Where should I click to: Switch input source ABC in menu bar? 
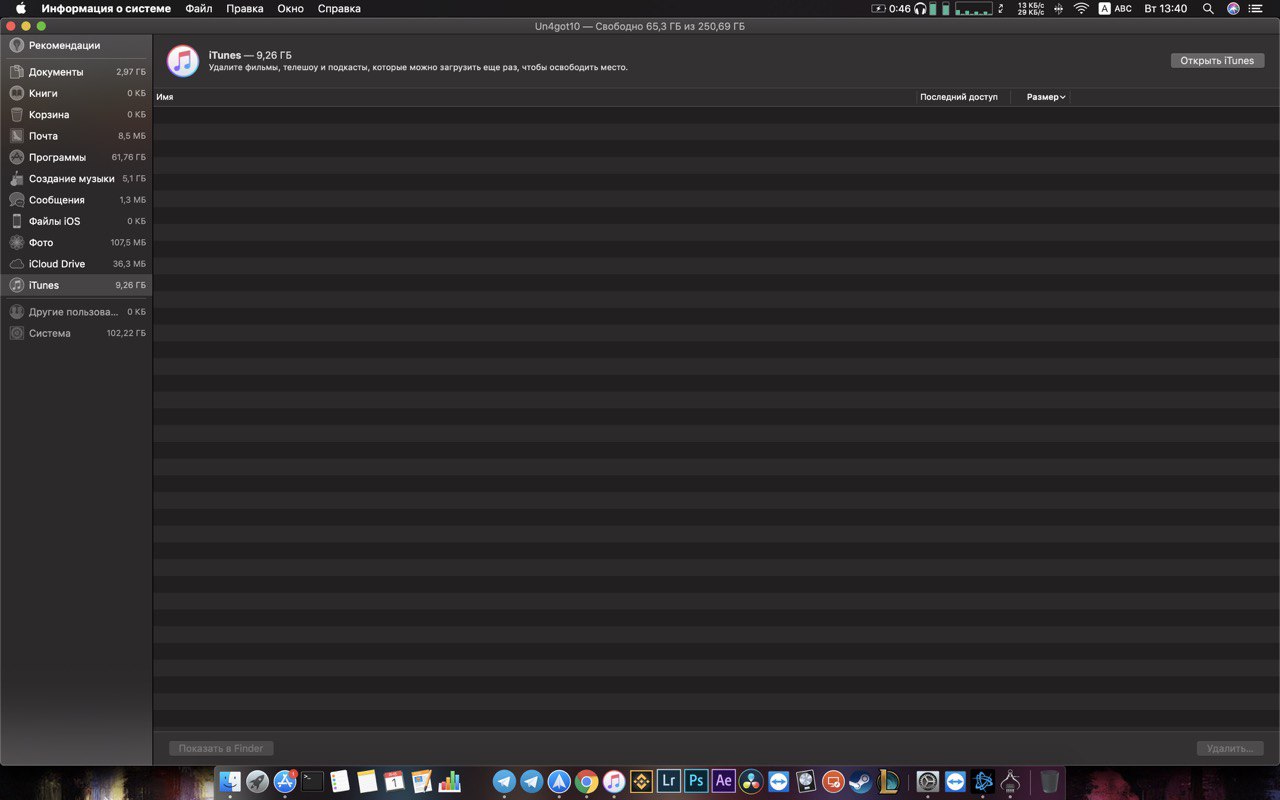click(x=1115, y=8)
